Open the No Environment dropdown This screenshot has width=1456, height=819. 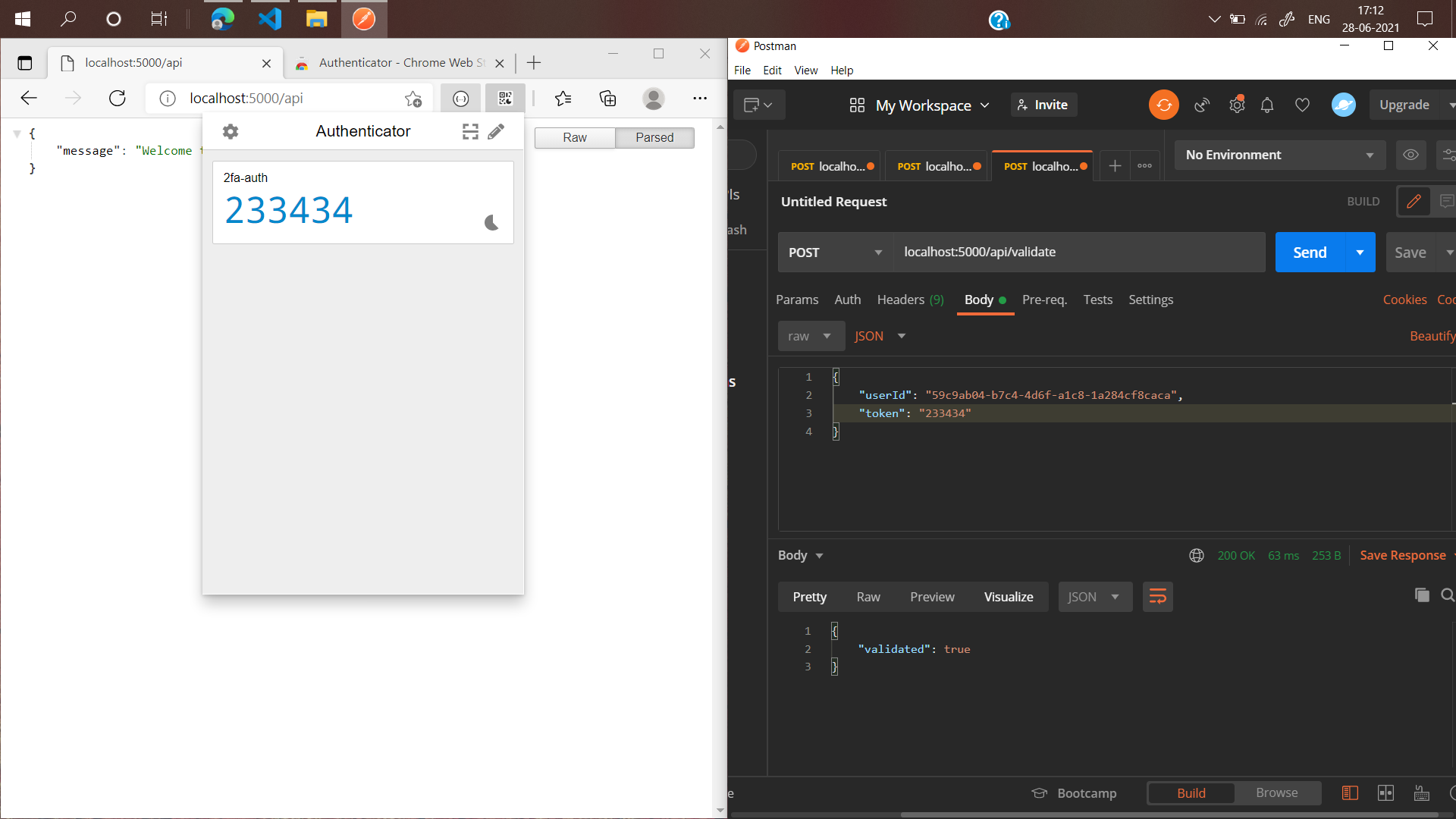tap(1279, 155)
